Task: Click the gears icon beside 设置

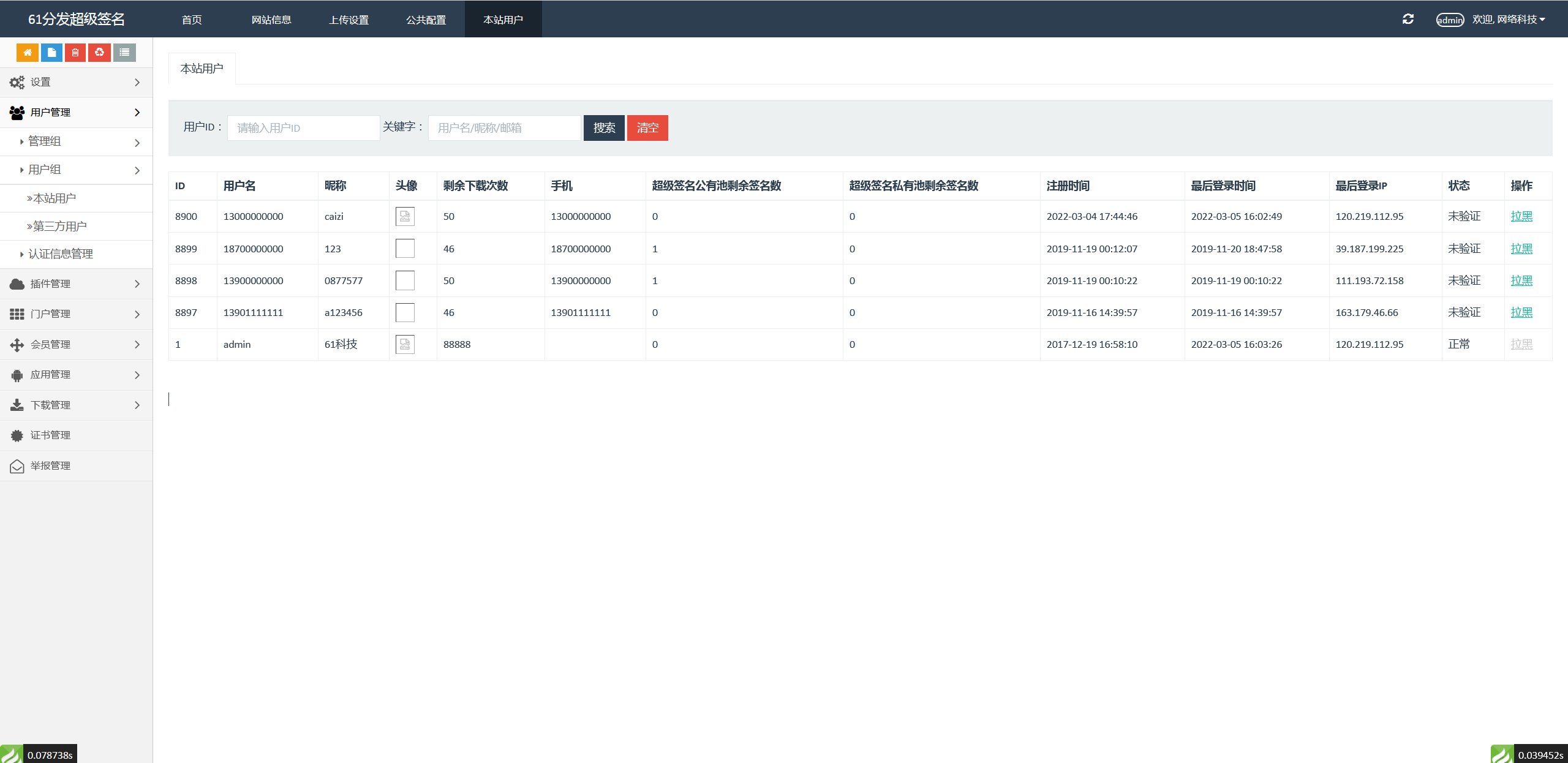Action: click(x=17, y=82)
